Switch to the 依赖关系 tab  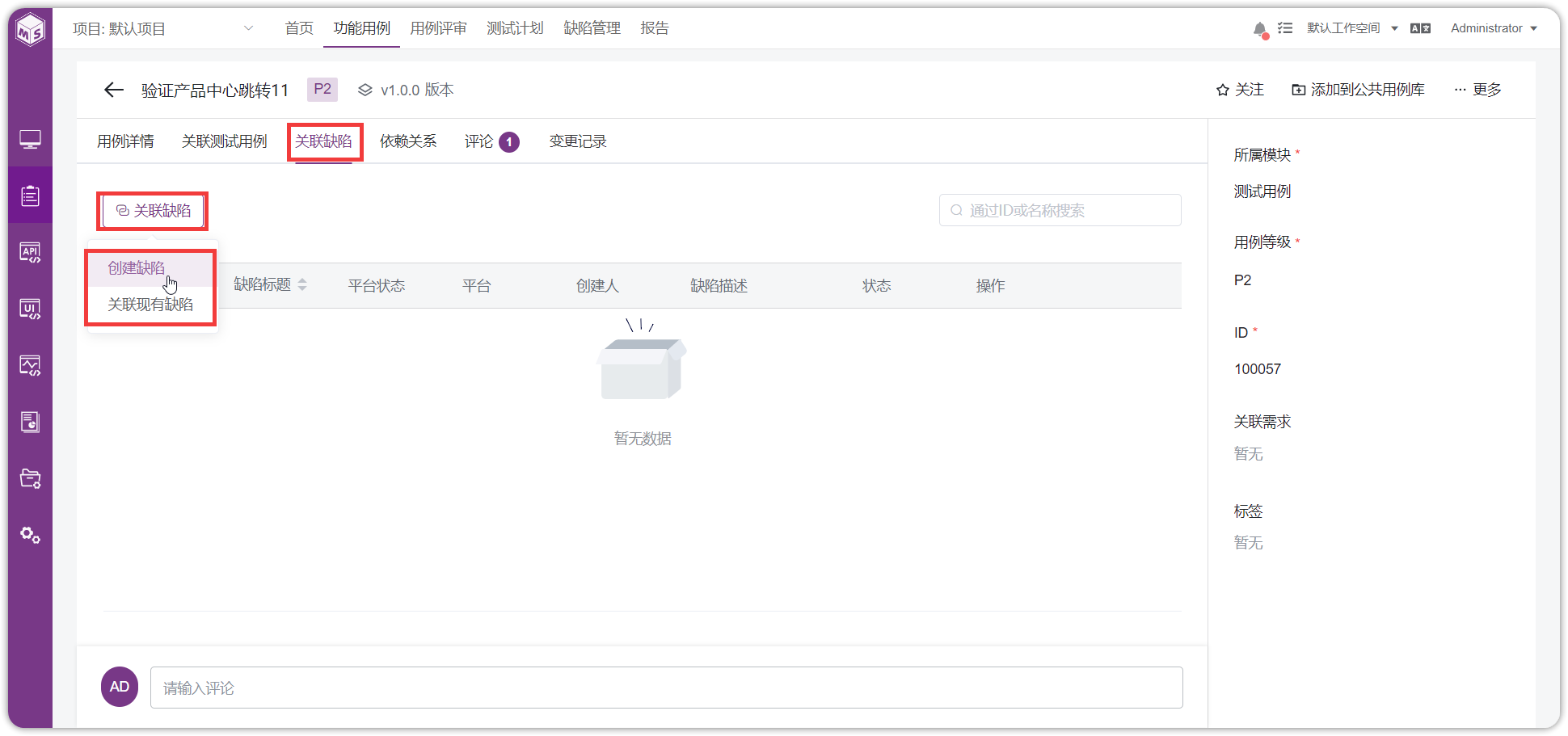click(408, 141)
